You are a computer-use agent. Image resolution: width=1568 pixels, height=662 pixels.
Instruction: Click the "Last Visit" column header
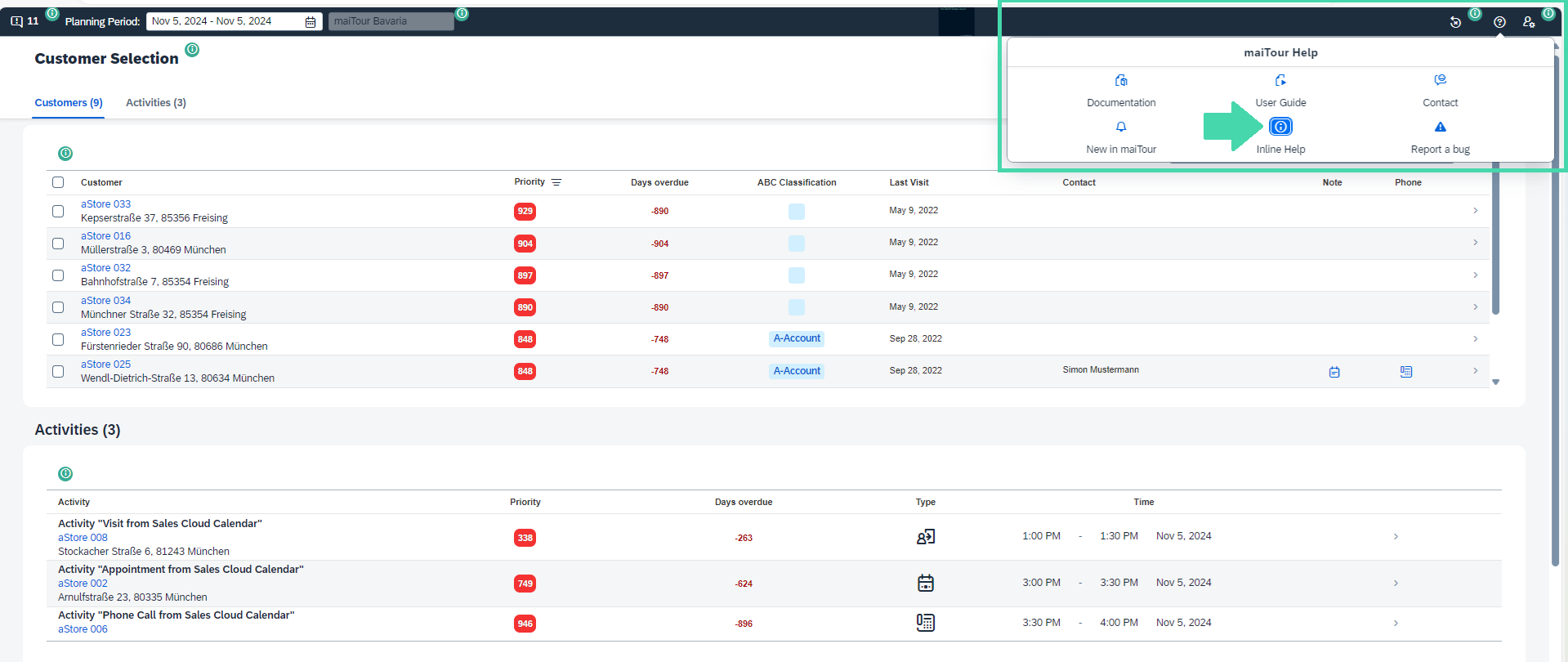coord(909,182)
